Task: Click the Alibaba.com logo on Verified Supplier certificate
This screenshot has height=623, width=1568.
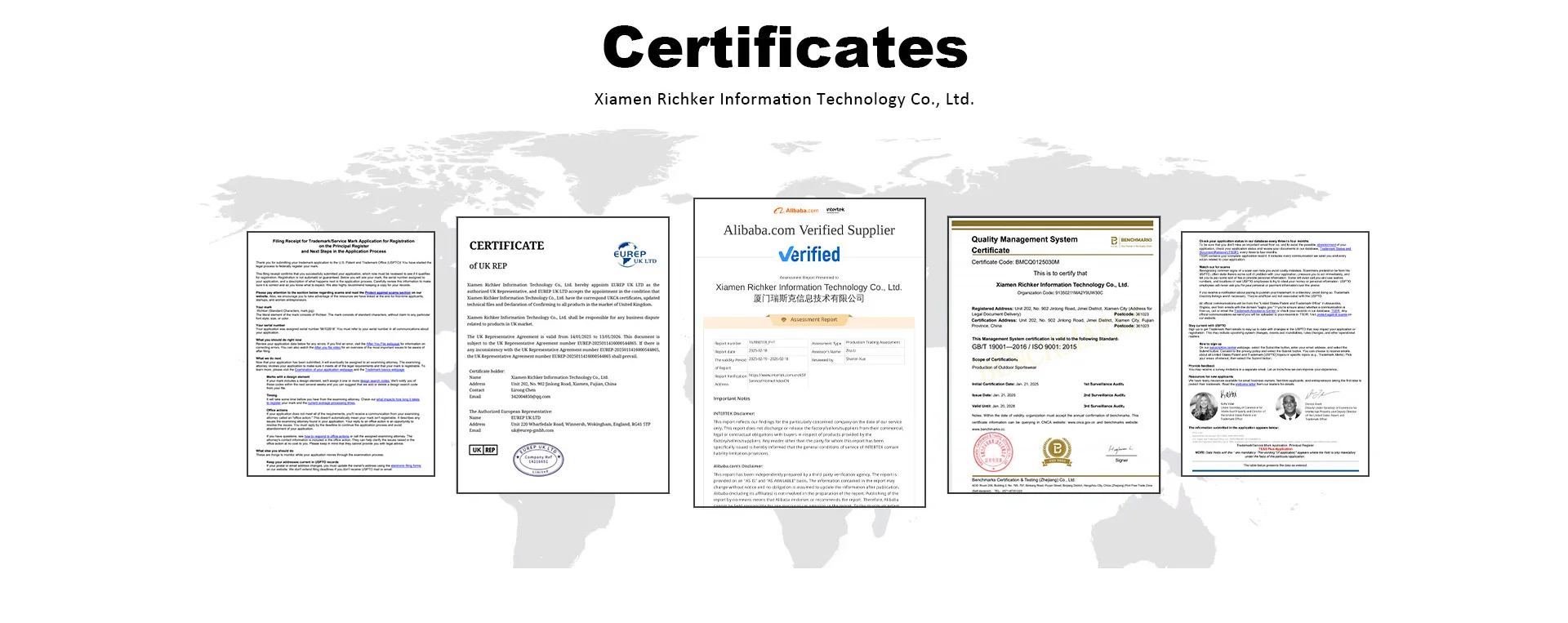Action: (796, 211)
